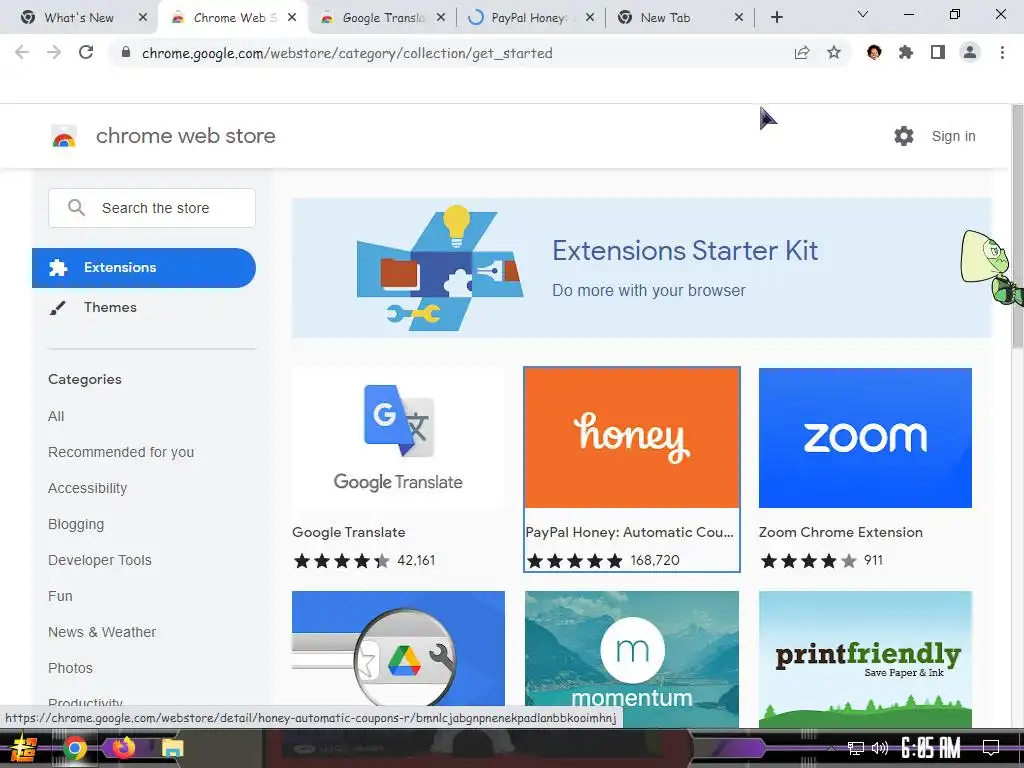Sign in to Chrome Web Store
This screenshot has height=768, width=1024.
point(953,136)
